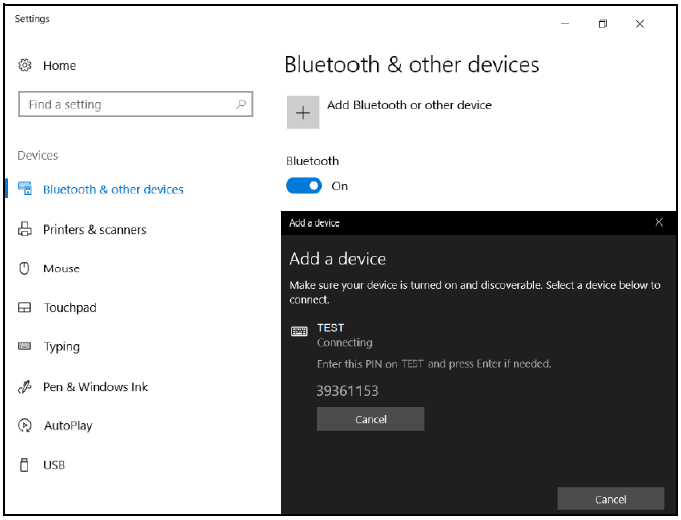The width and height of the screenshot is (681, 520).
Task: Click the Home gear icon
Action: click(25, 66)
